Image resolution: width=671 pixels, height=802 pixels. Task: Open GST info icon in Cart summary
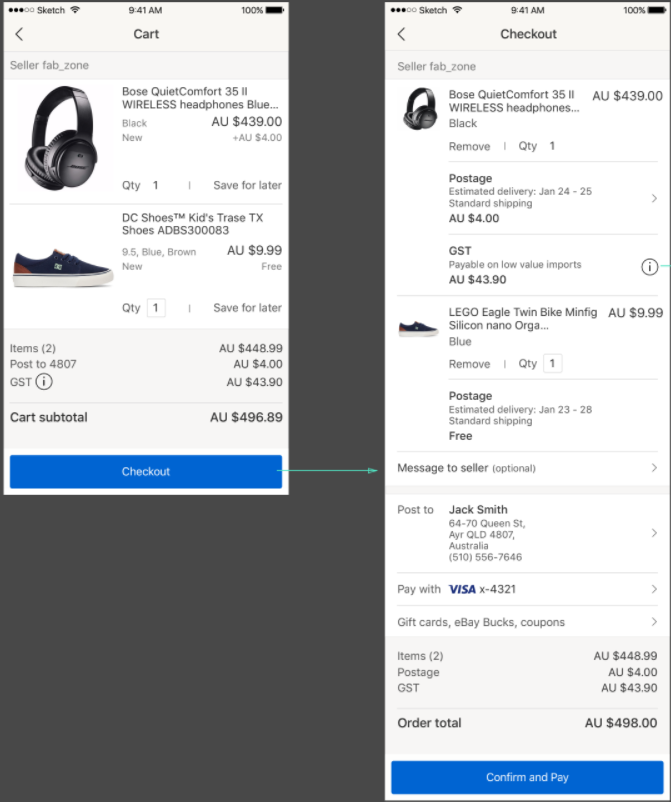(x=44, y=382)
